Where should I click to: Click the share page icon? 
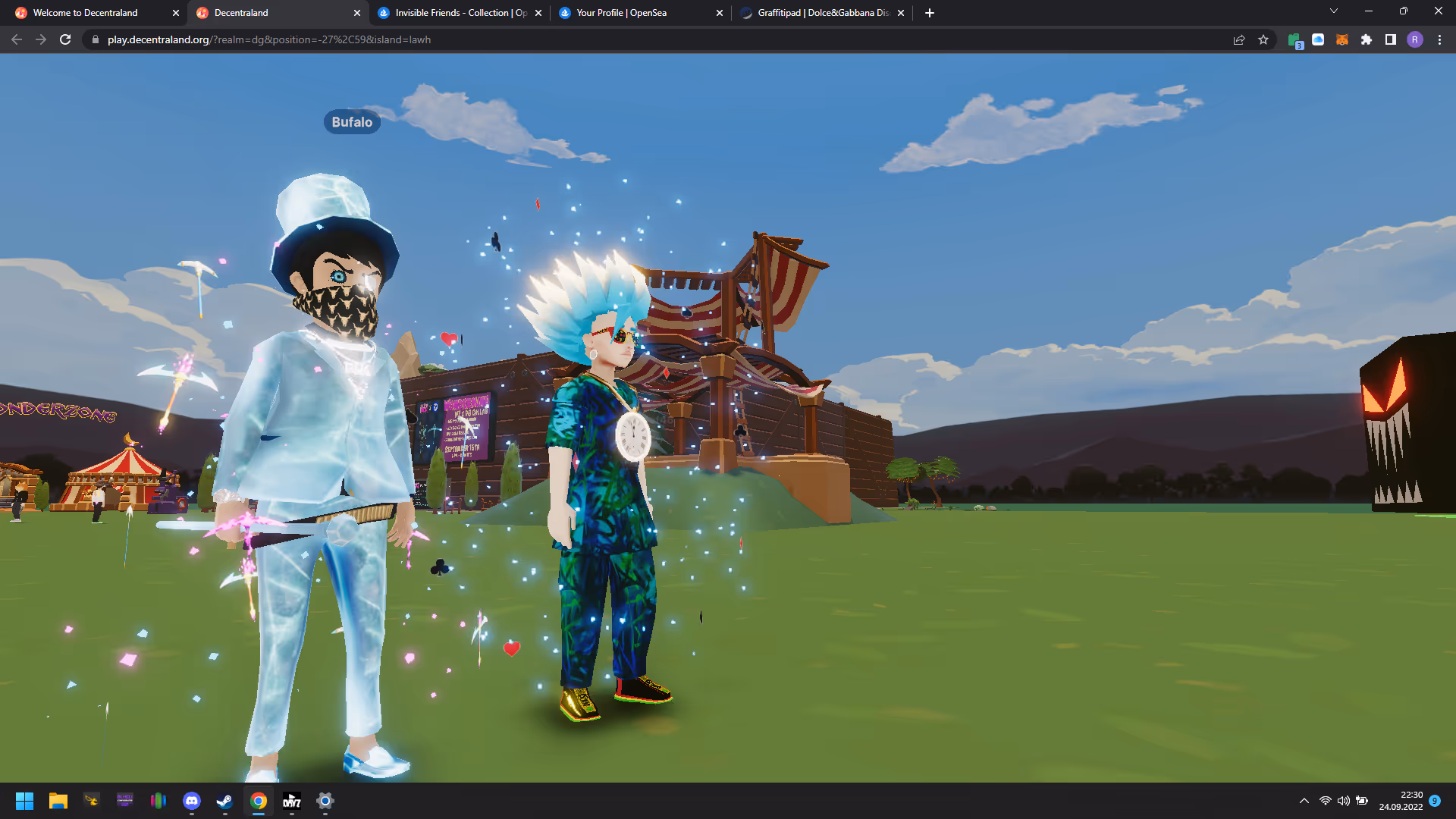point(1239,39)
